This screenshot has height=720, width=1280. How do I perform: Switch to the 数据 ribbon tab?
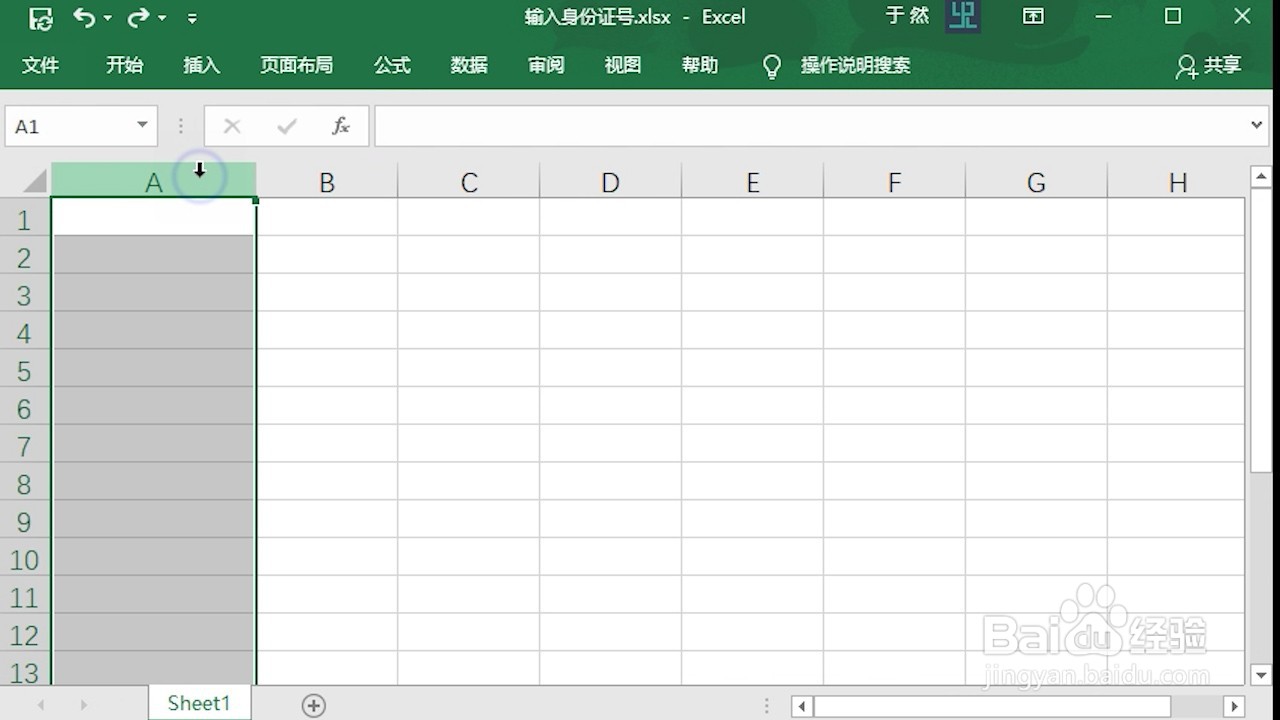pos(468,66)
